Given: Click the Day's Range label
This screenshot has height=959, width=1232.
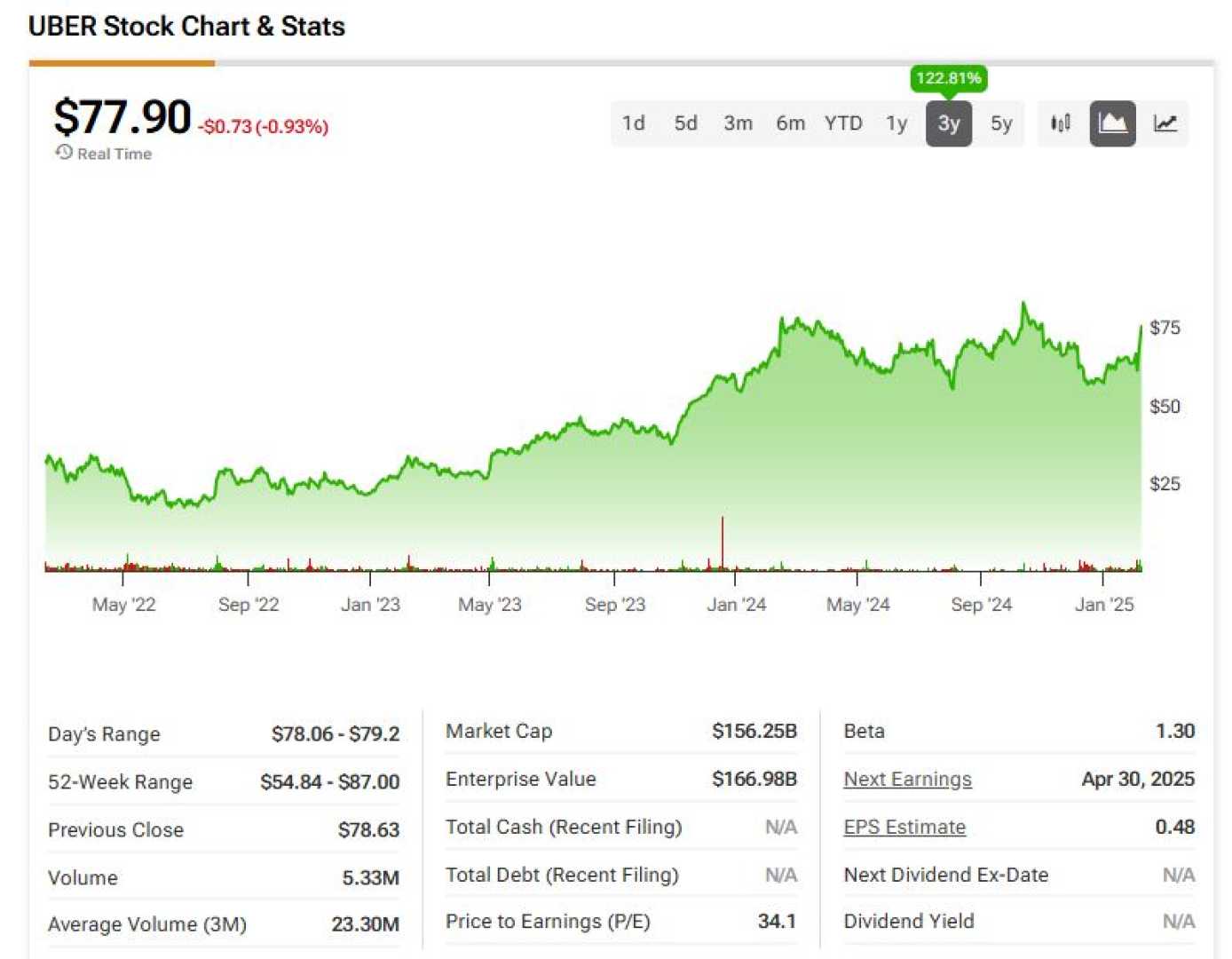Looking at the screenshot, I should 104,734.
